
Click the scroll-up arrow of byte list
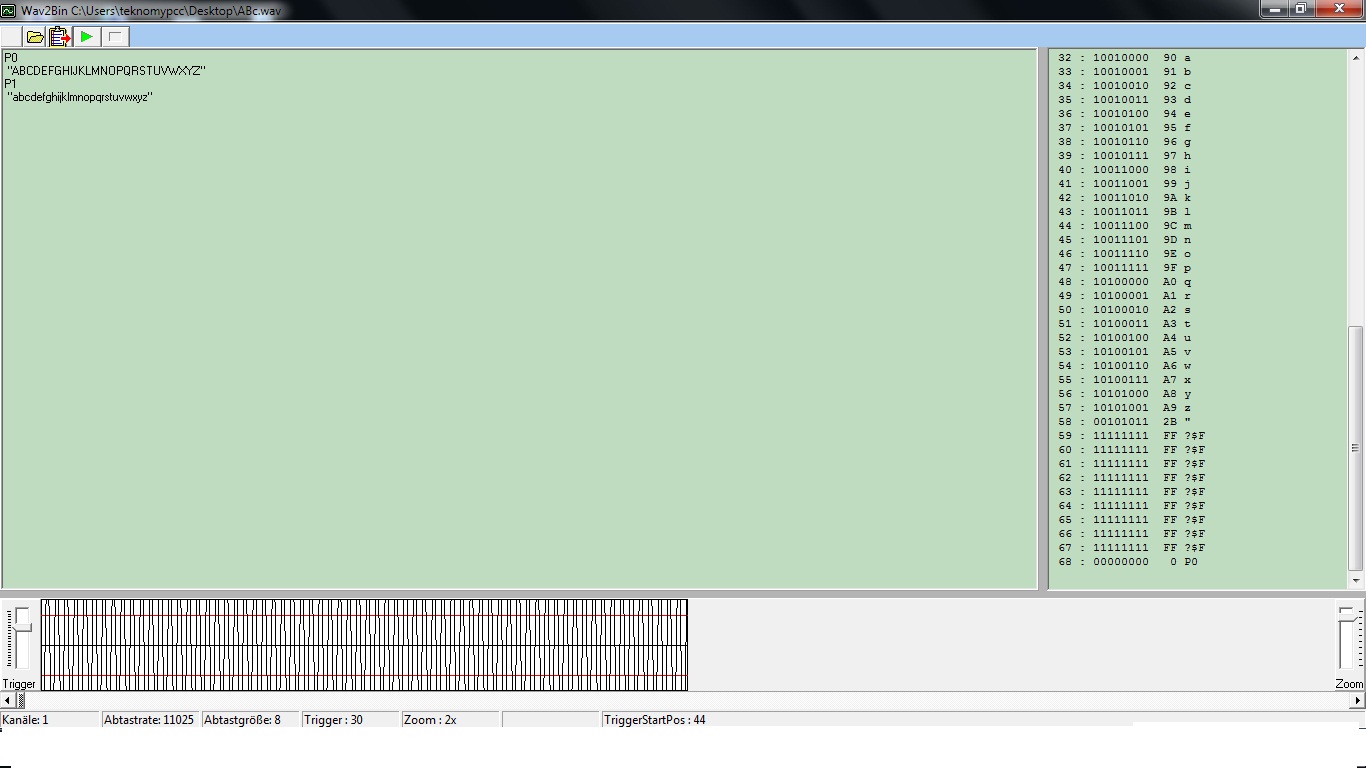coord(1357,56)
